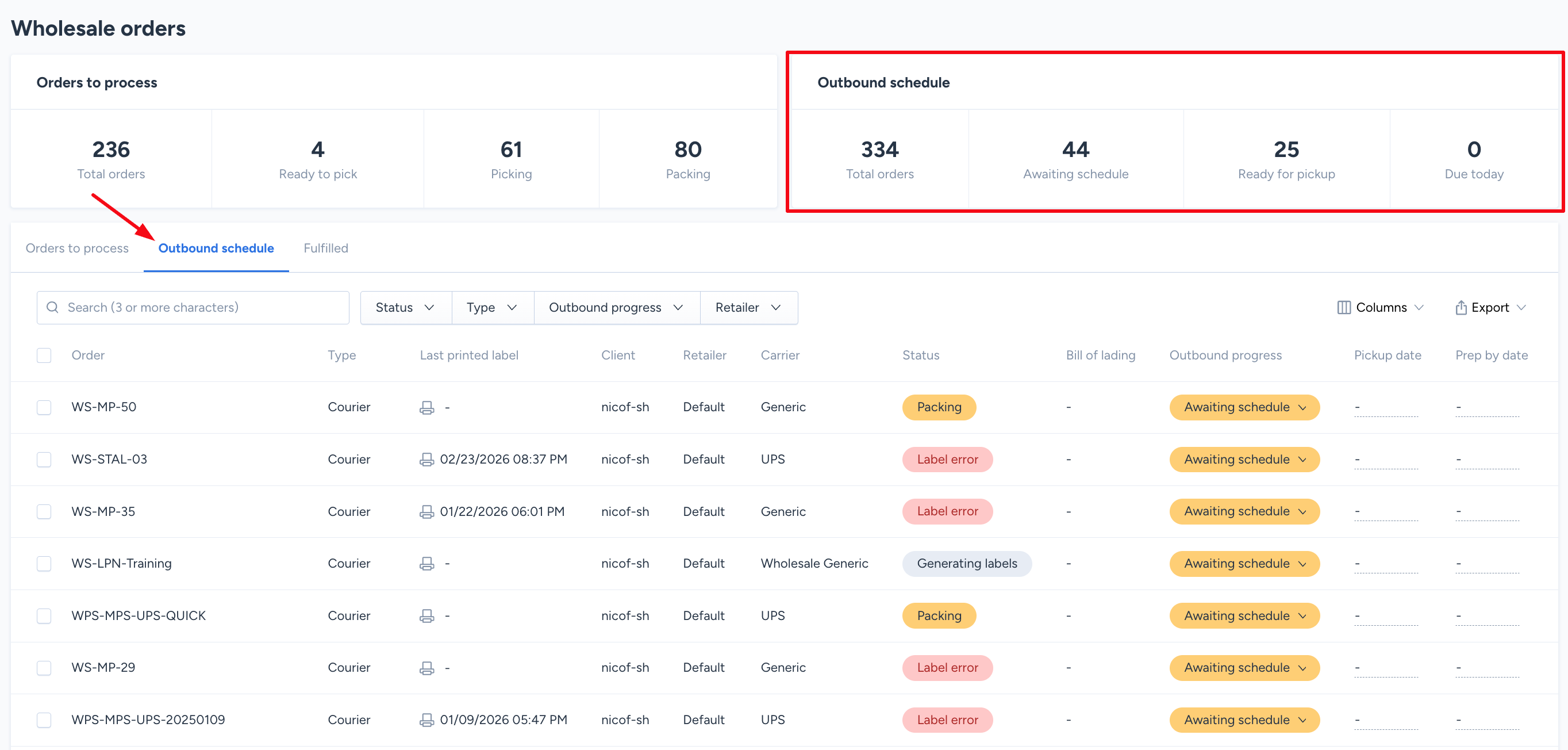Click the printer icon for WS-STAL-03
Image resolution: width=1568 pixels, height=750 pixels.
[426, 460]
